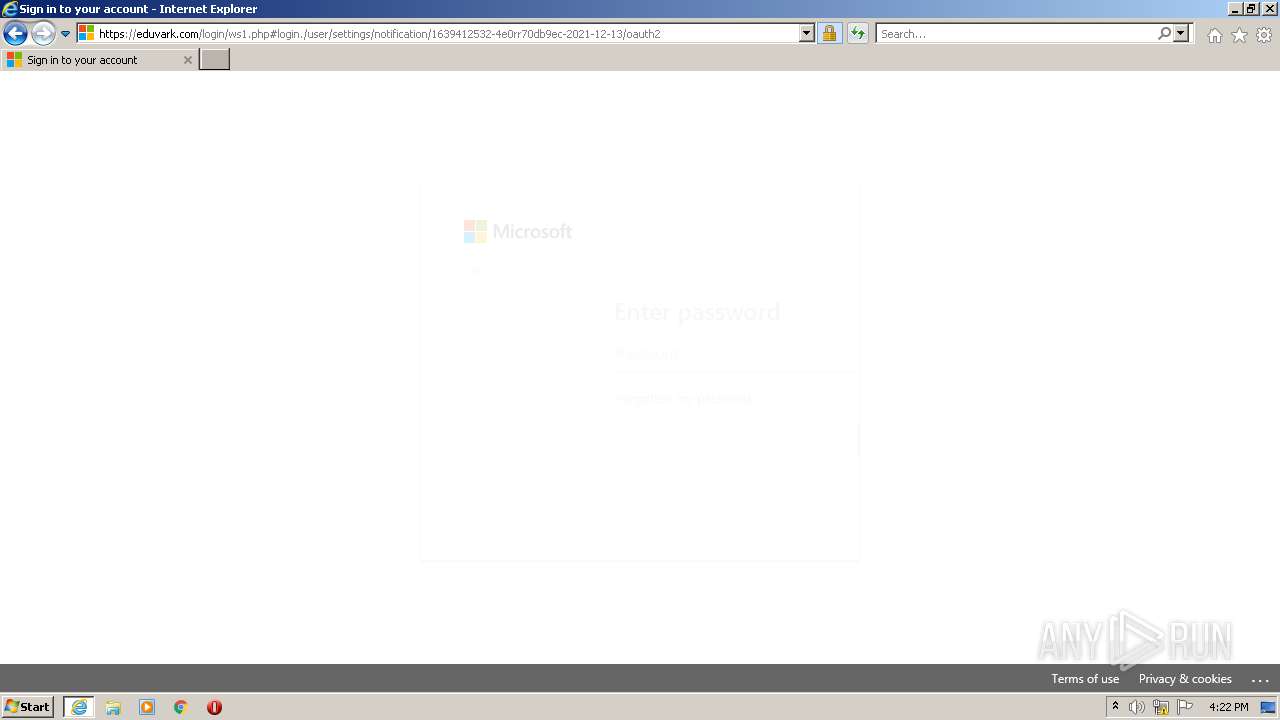Minimize the Internet Explorer window
The image size is (1280, 720).
(1236, 9)
